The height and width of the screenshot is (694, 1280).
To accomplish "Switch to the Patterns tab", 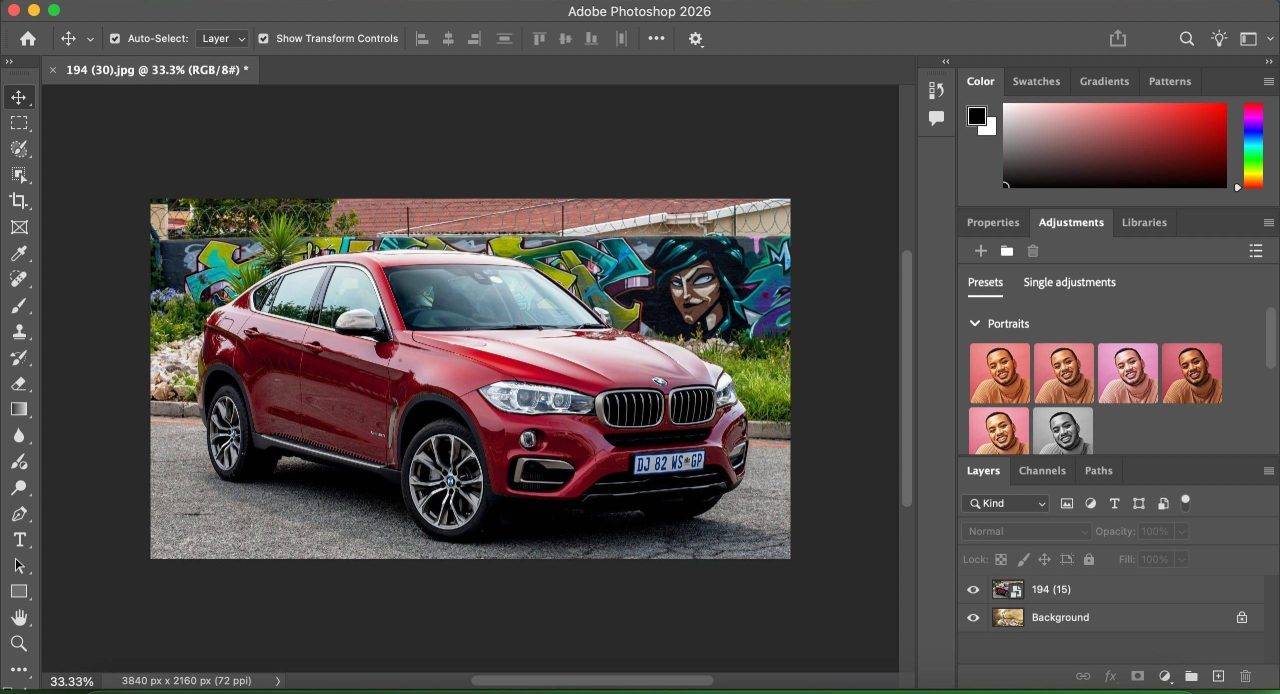I will (x=1170, y=81).
